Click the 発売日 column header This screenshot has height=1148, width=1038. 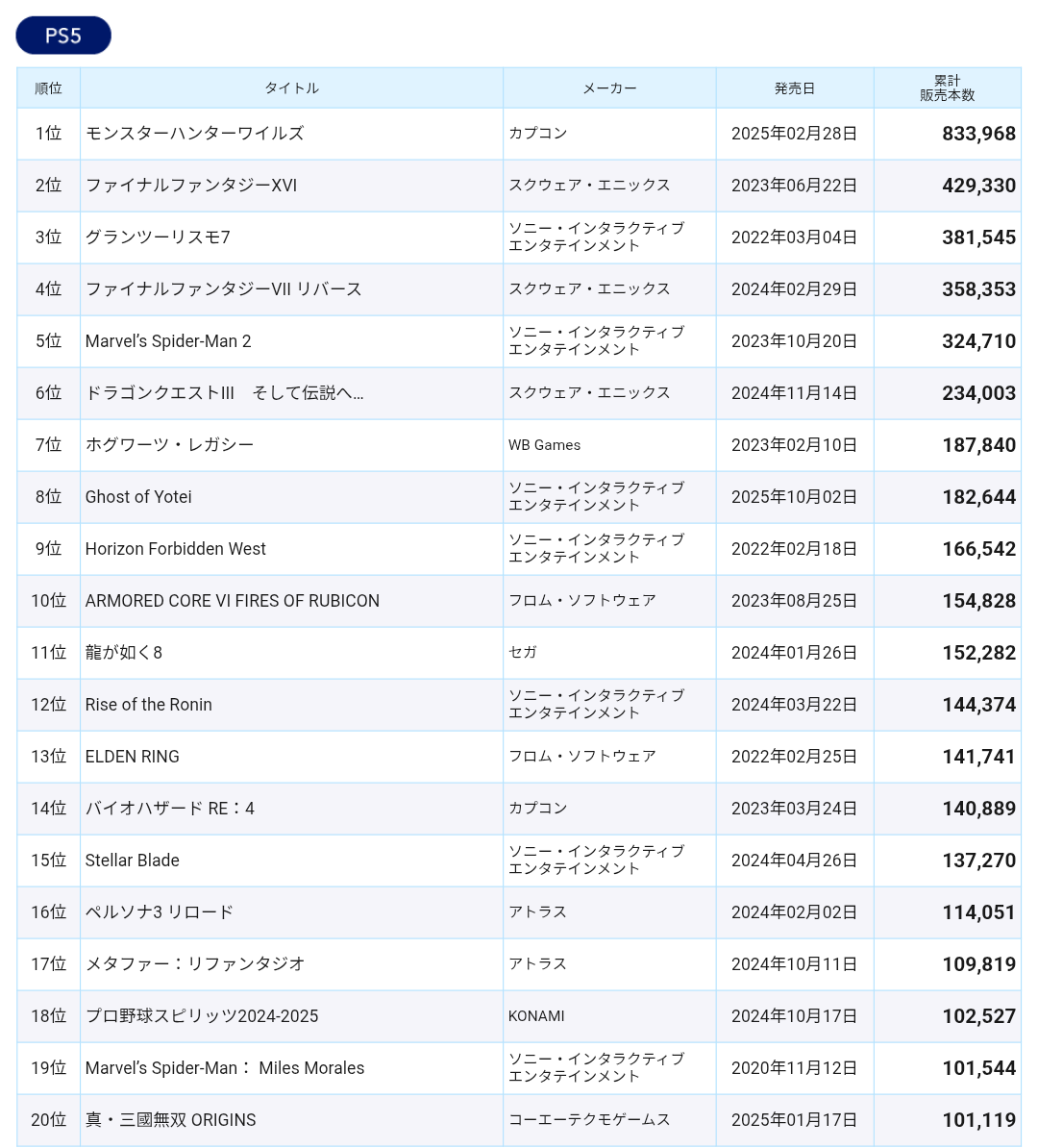click(794, 88)
